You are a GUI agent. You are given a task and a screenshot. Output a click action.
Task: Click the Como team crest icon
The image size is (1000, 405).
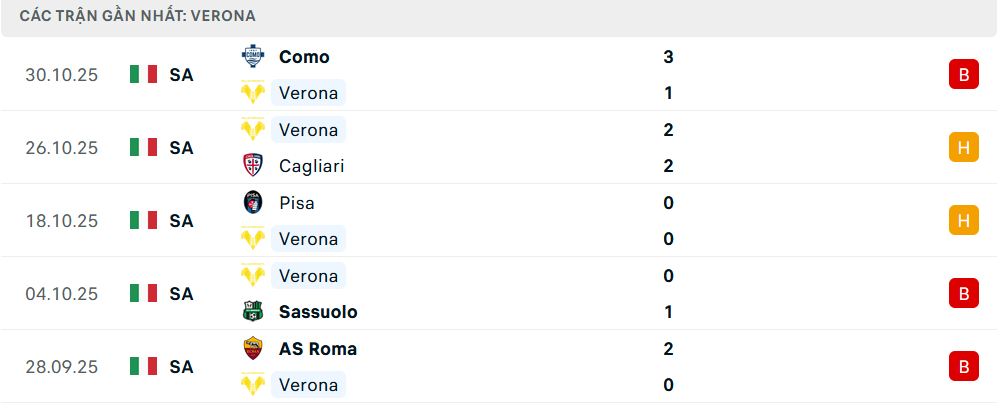pos(252,57)
